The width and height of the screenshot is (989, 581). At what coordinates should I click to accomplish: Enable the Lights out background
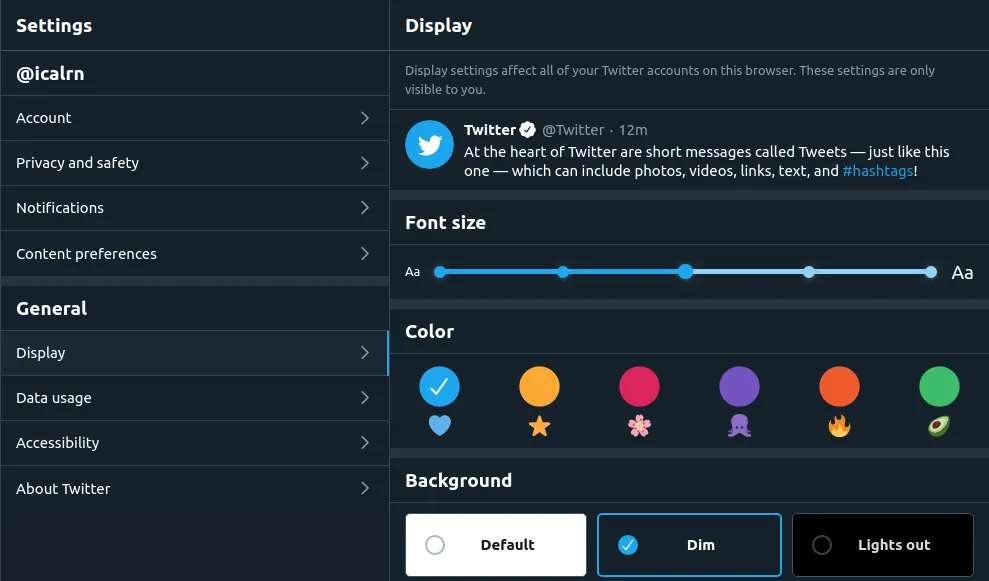(x=882, y=544)
